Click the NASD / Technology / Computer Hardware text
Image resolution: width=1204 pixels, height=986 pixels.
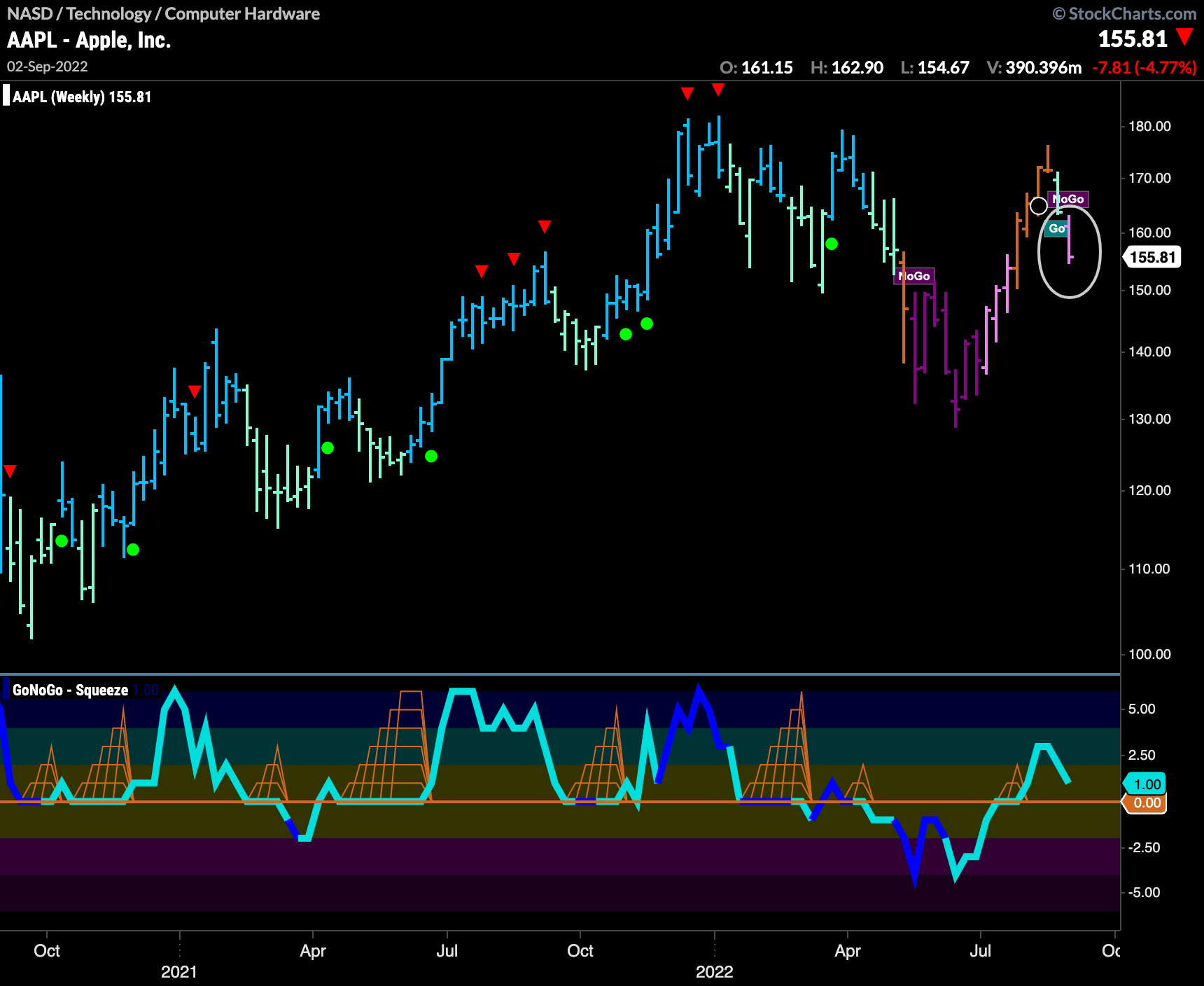(x=163, y=13)
